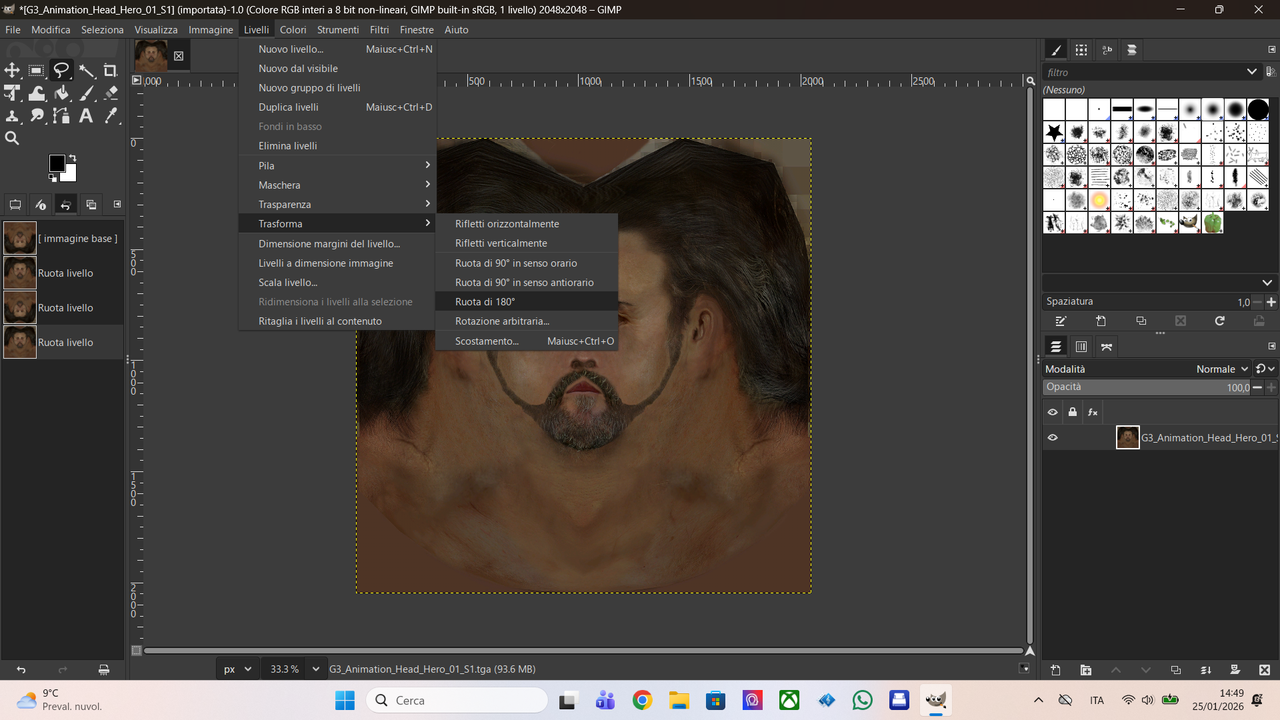Click the fx effects header in layers
The height and width of the screenshot is (720, 1280).
click(x=1093, y=412)
